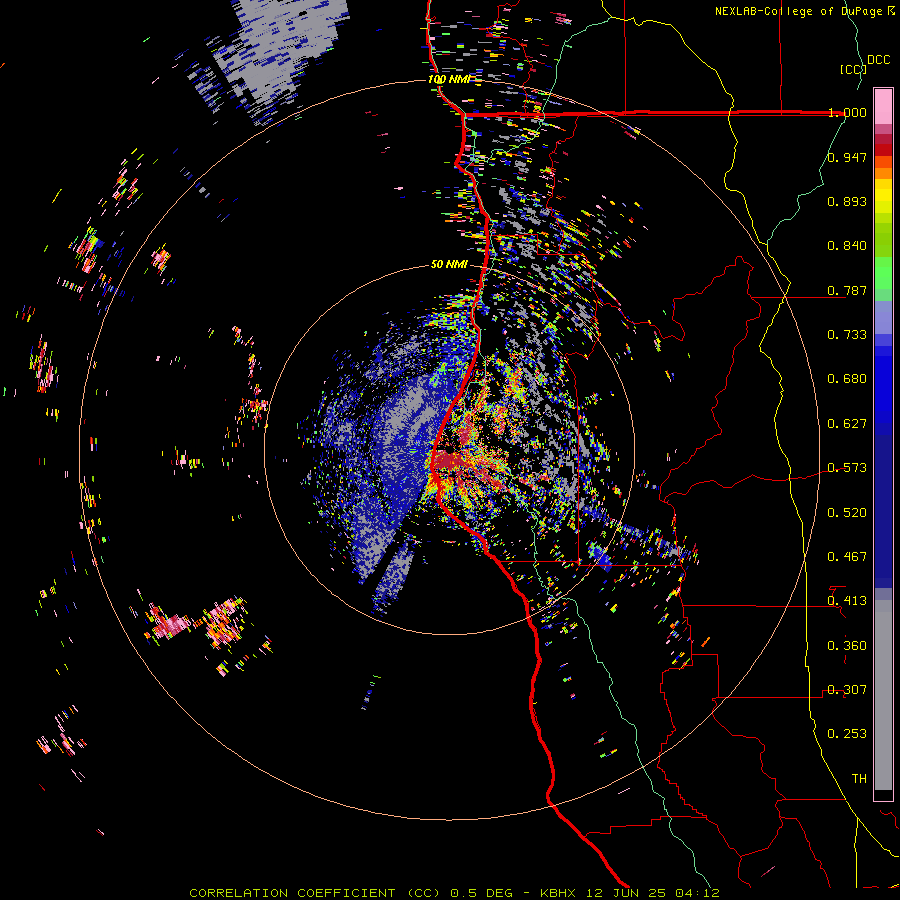Select the 0.787 scale value
The width and height of the screenshot is (900, 900).
(x=847, y=290)
